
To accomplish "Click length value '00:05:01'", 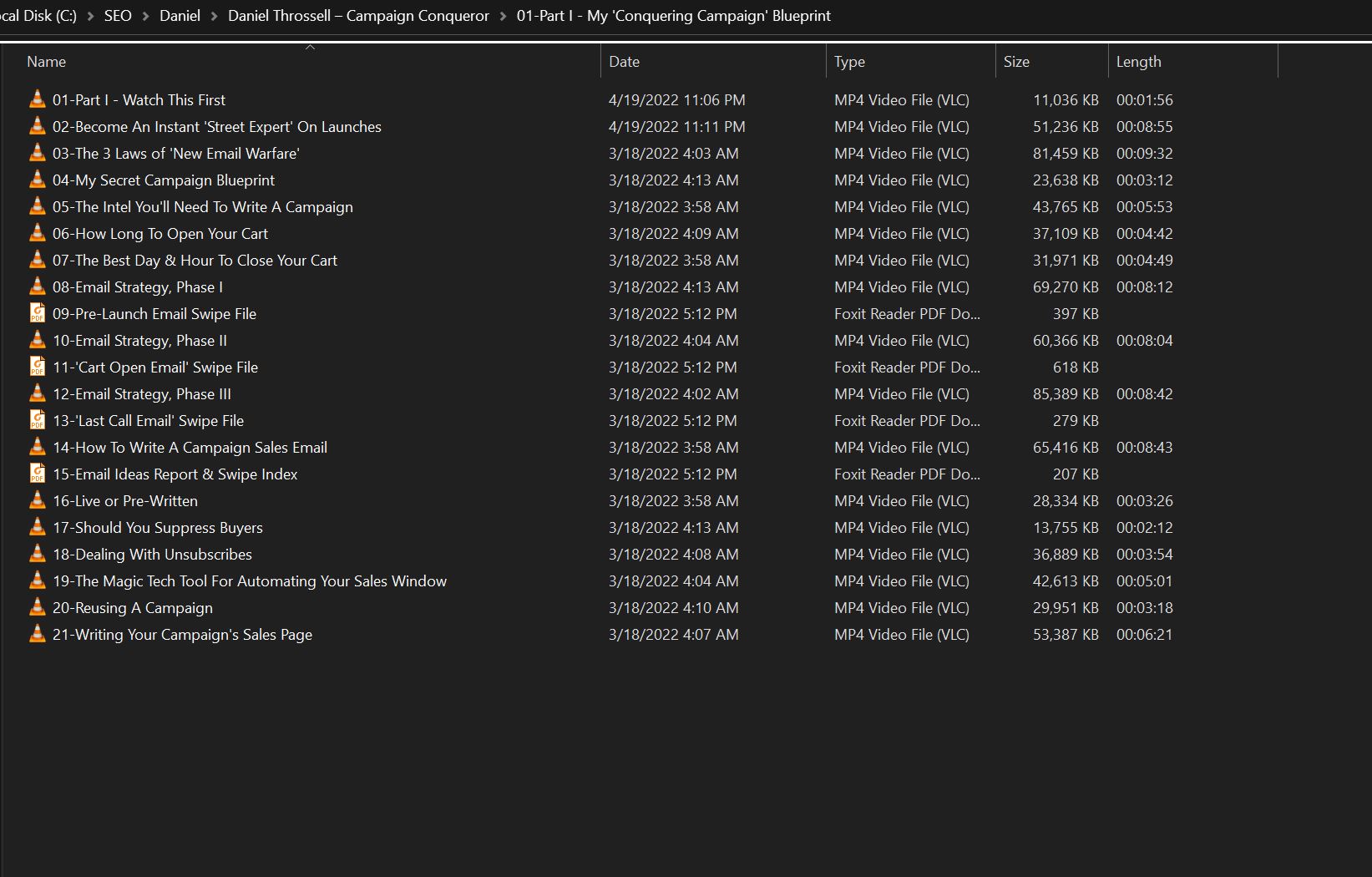I will [1145, 580].
